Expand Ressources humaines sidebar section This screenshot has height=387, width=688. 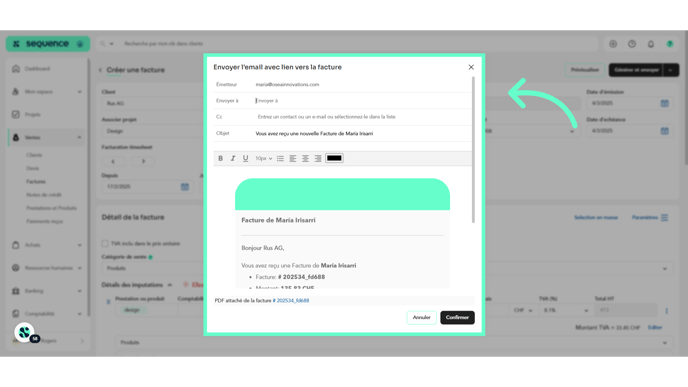click(47, 268)
